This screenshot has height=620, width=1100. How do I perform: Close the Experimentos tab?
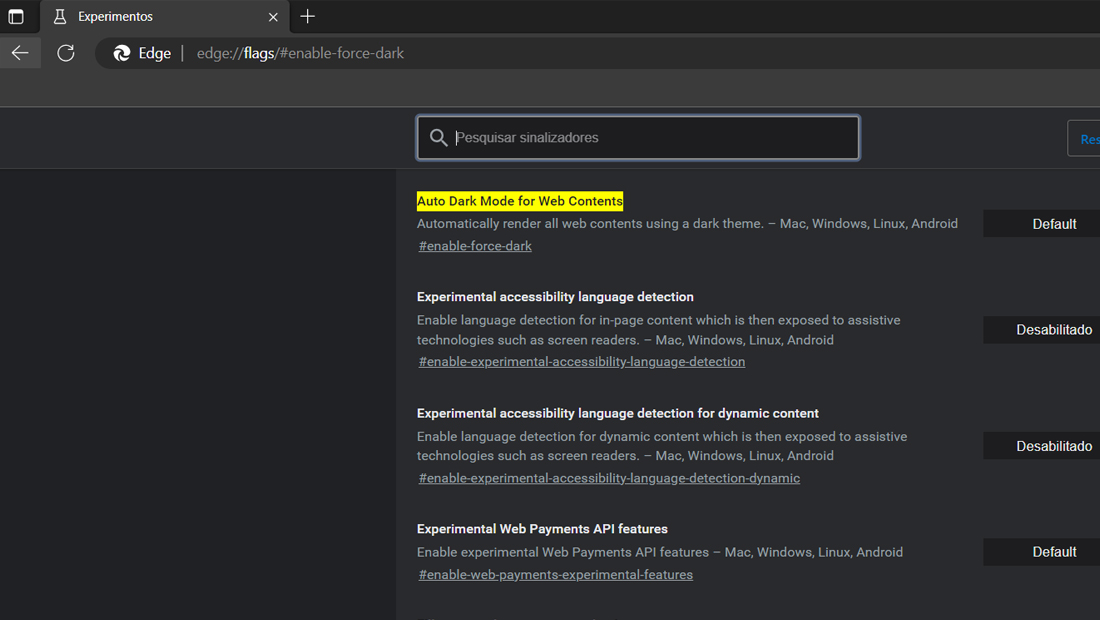click(x=273, y=17)
